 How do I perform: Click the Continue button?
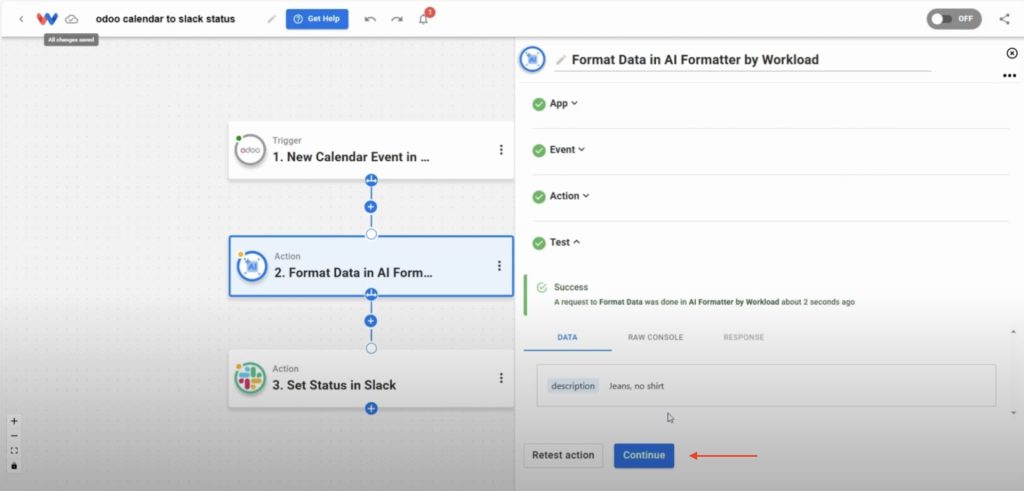pyautogui.click(x=644, y=455)
